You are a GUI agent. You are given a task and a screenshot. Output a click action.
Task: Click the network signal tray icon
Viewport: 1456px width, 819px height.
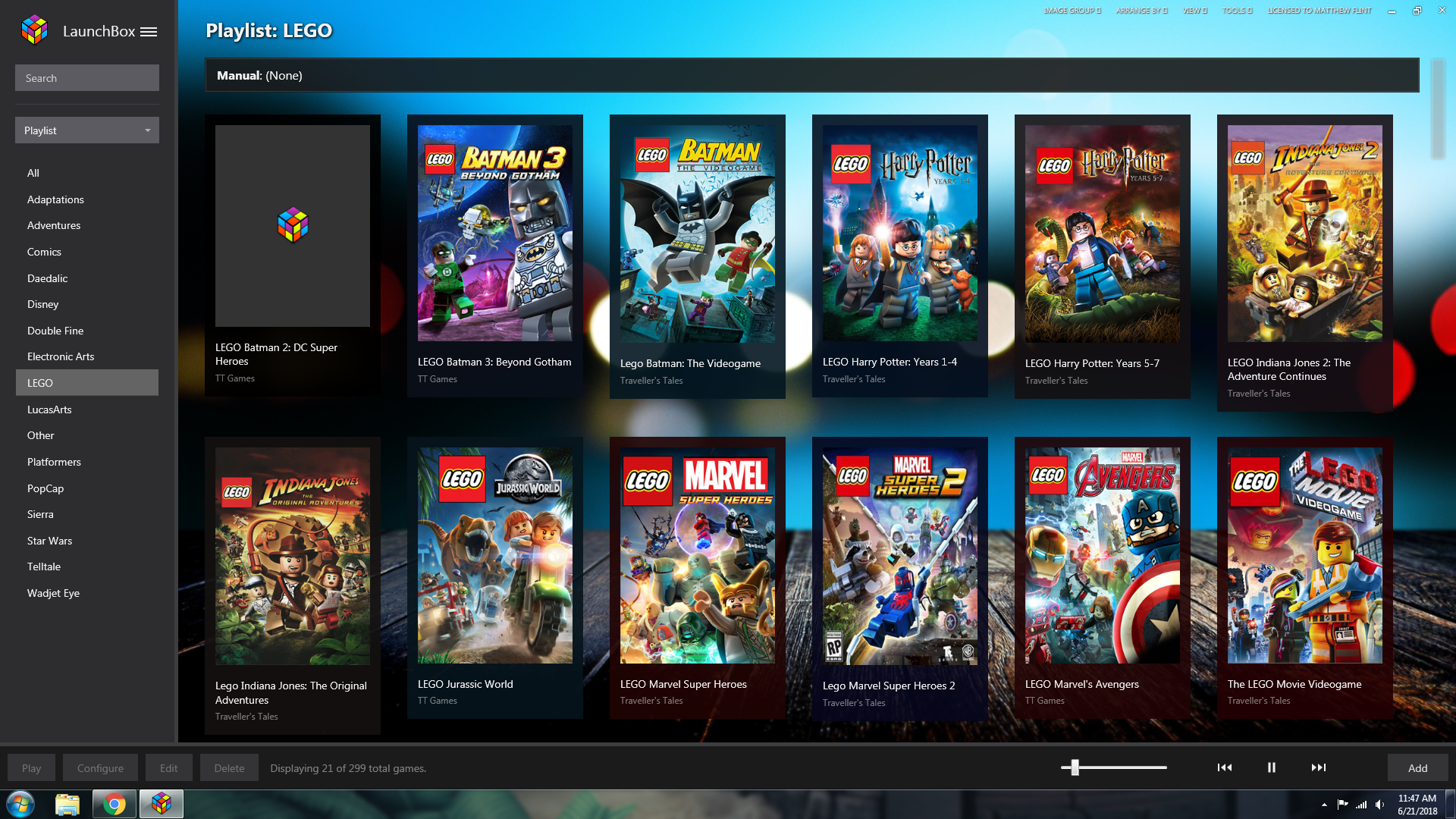(1361, 805)
